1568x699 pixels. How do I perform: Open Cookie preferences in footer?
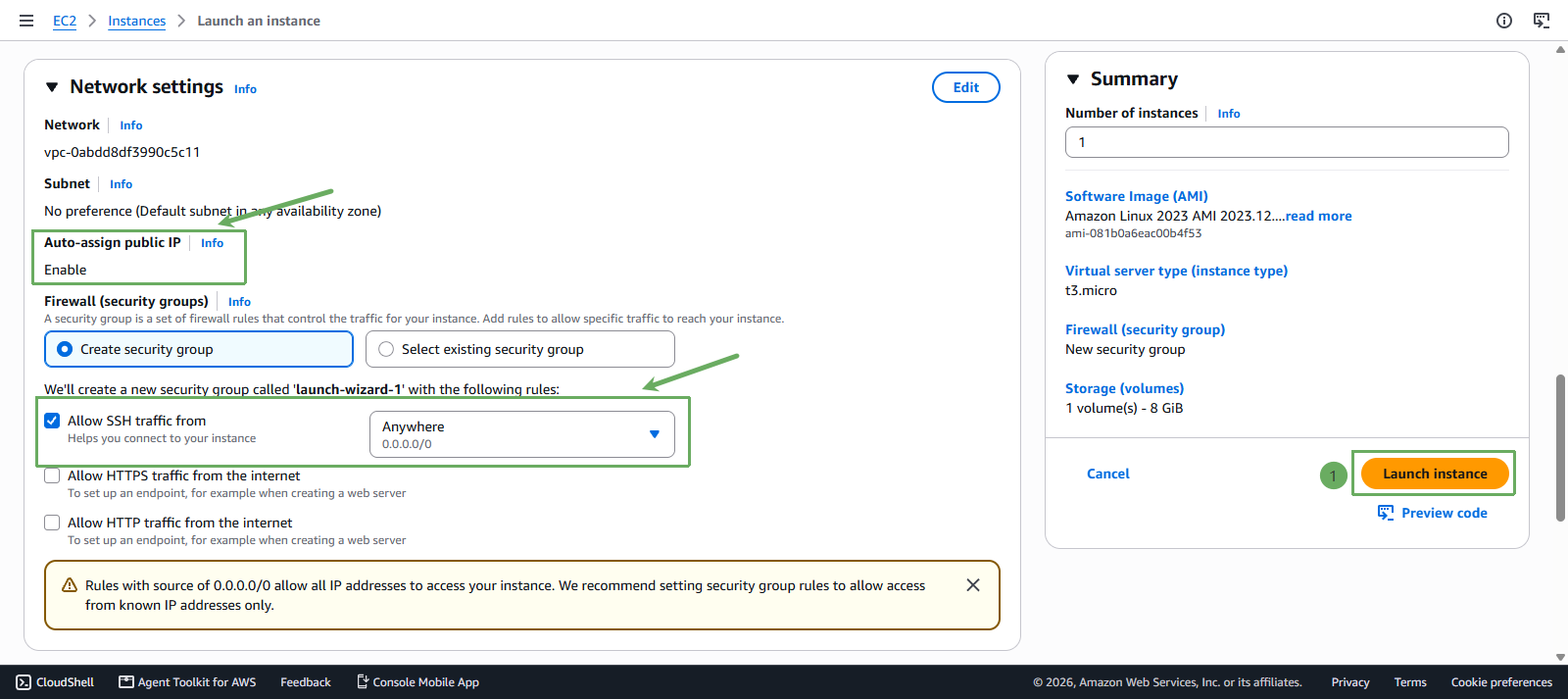coord(1501,682)
